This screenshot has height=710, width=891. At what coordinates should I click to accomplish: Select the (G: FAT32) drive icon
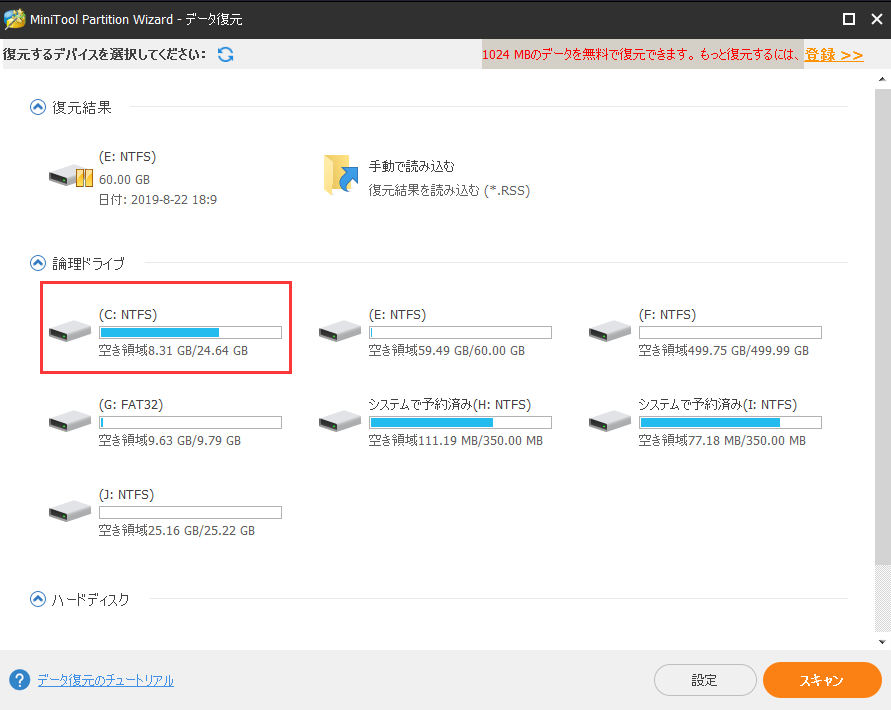click(x=69, y=418)
